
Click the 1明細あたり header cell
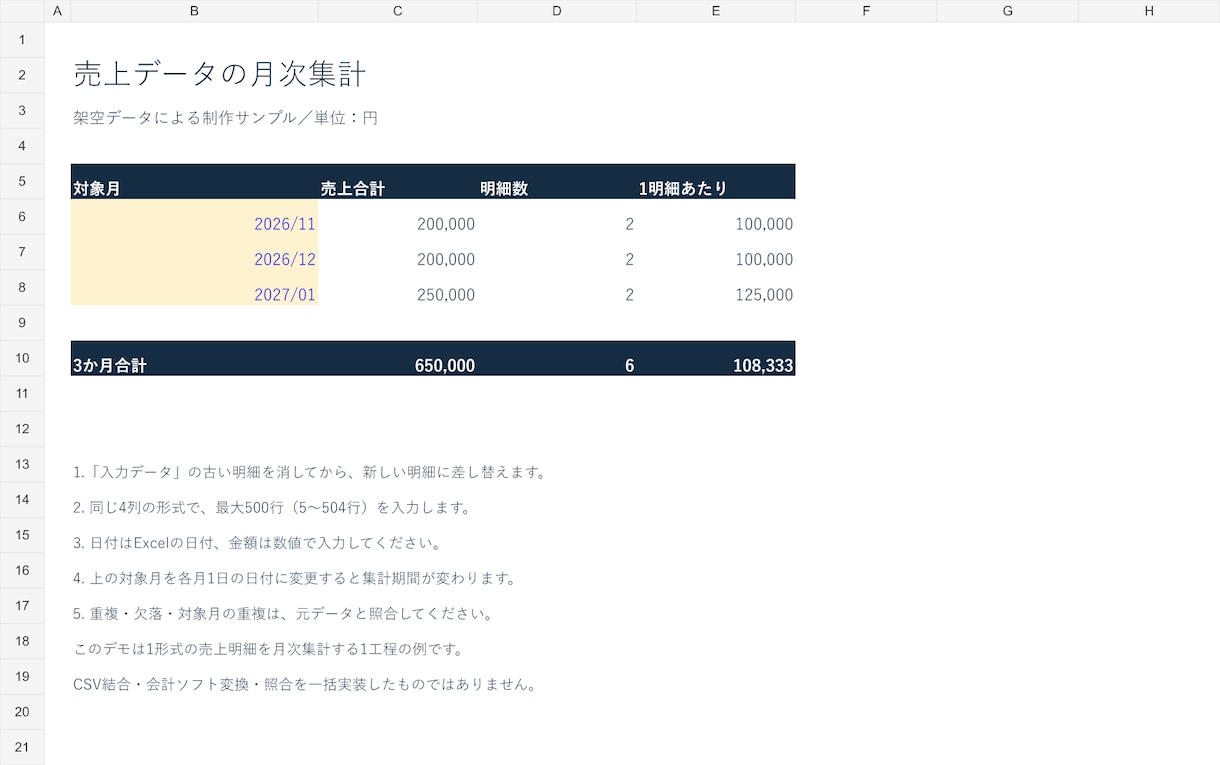(x=716, y=182)
